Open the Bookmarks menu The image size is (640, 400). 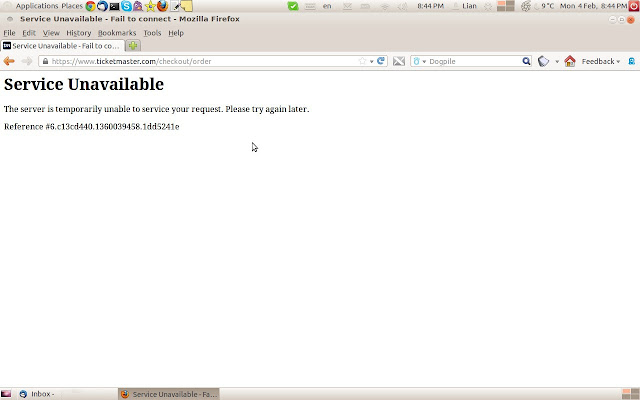click(x=117, y=33)
